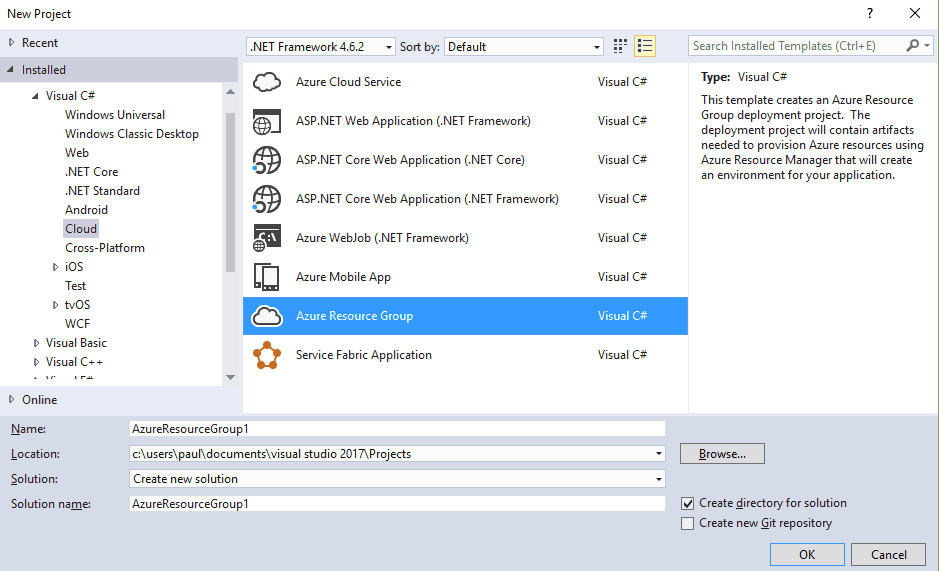Select Windows Classic Desktop category
Viewport: 939px width, 571px height.
(132, 134)
